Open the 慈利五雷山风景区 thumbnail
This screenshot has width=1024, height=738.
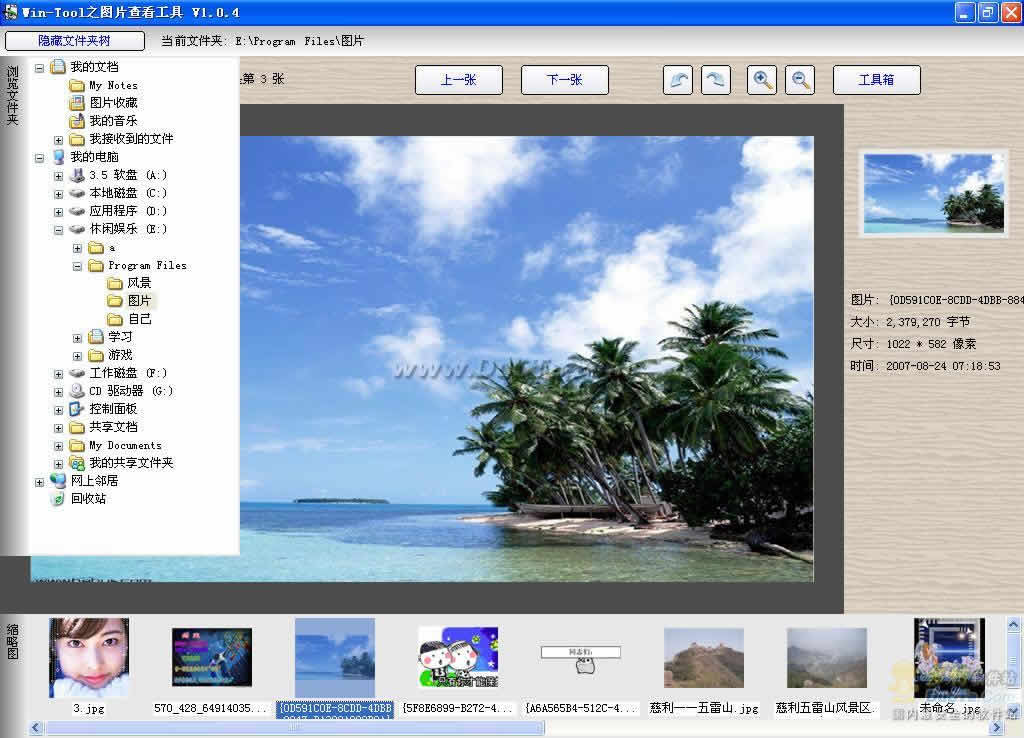tap(827, 658)
